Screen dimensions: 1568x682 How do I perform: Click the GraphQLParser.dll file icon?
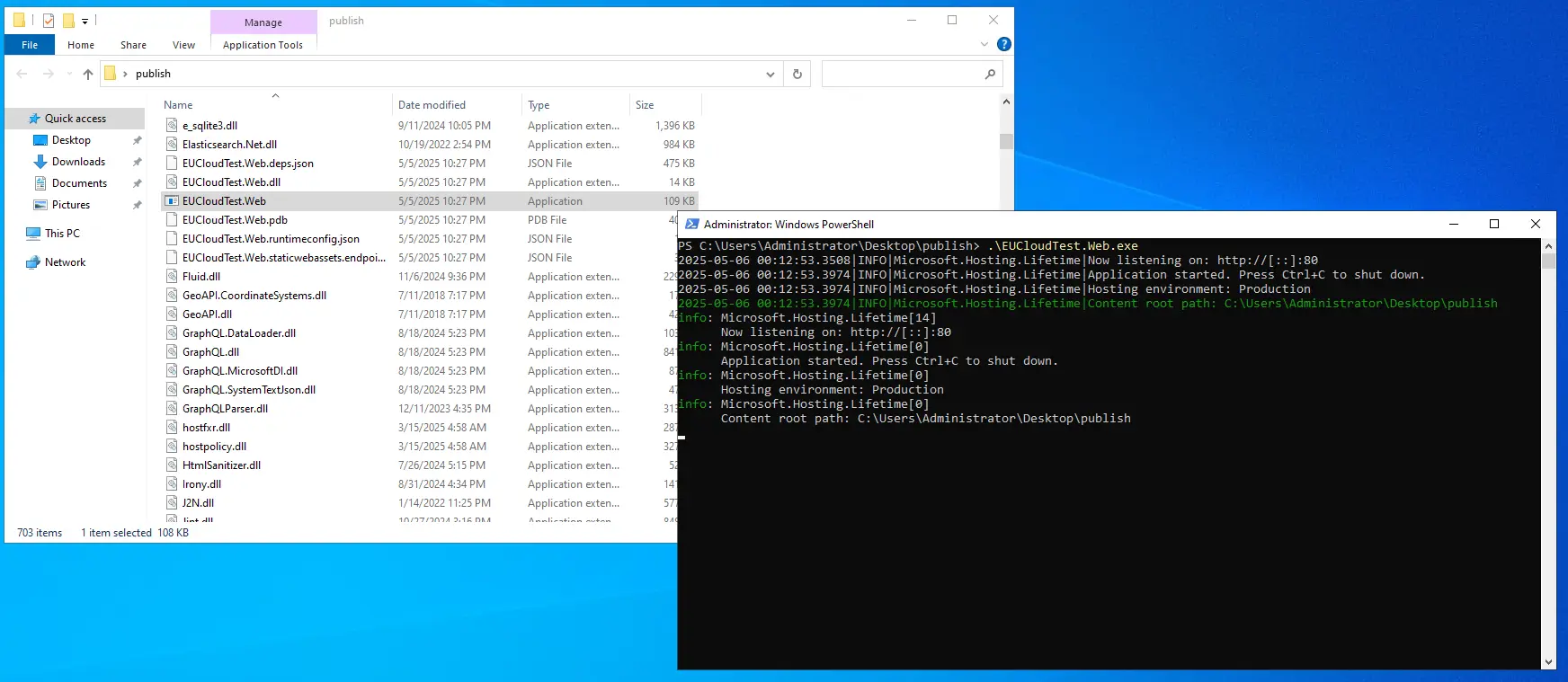coord(172,409)
